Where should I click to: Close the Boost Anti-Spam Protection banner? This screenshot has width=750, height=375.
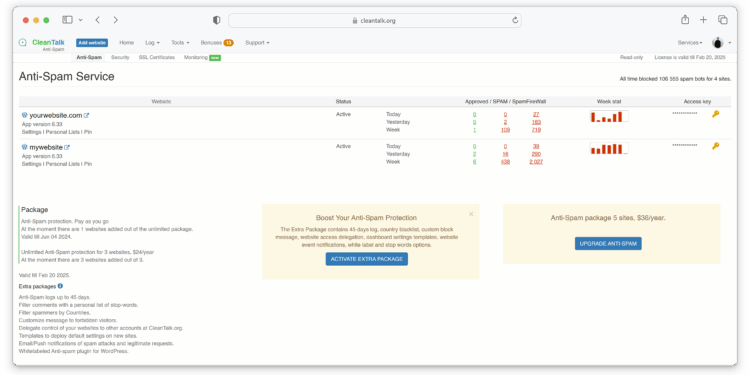click(471, 214)
